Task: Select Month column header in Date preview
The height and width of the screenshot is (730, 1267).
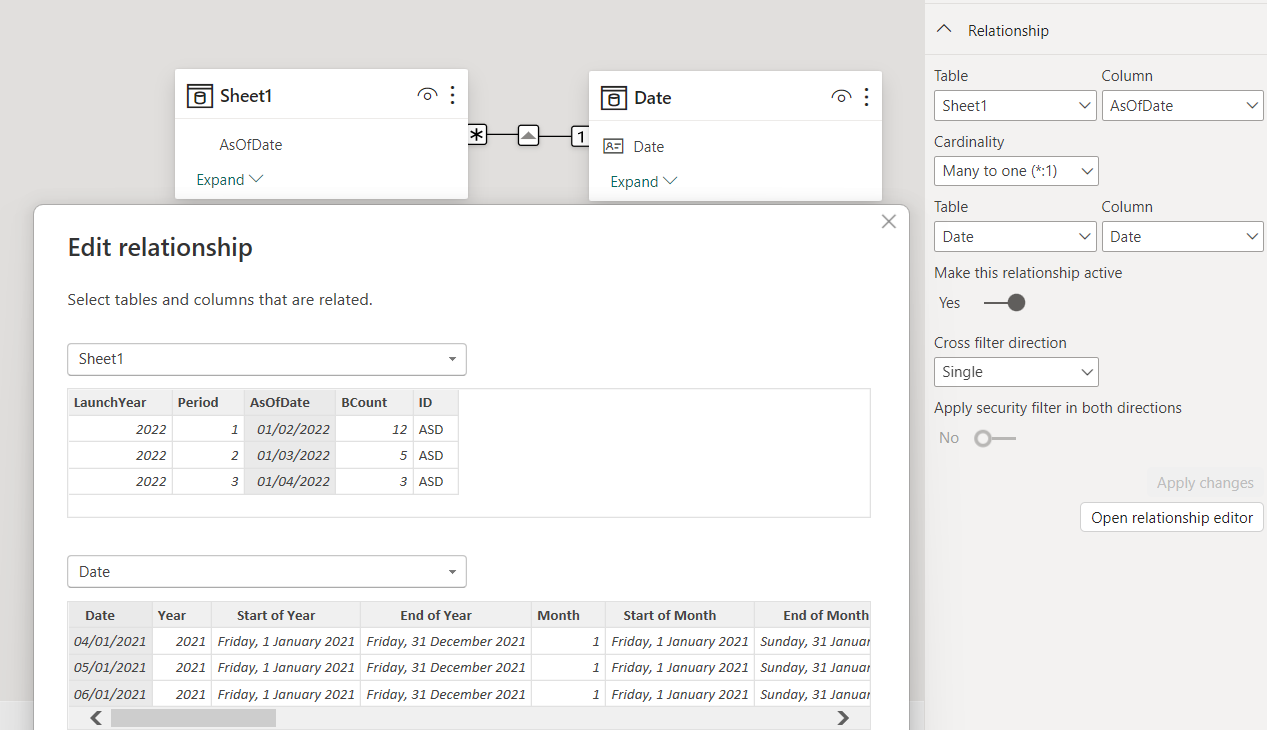Action: pos(568,615)
